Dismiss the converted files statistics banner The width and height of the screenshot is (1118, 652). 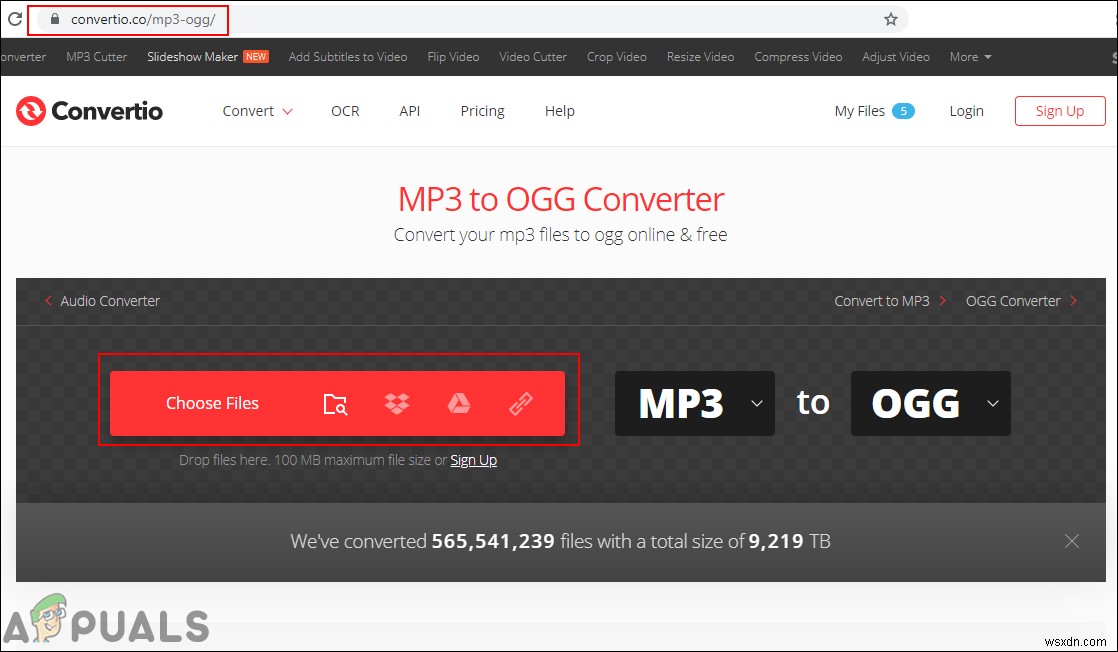[1072, 541]
